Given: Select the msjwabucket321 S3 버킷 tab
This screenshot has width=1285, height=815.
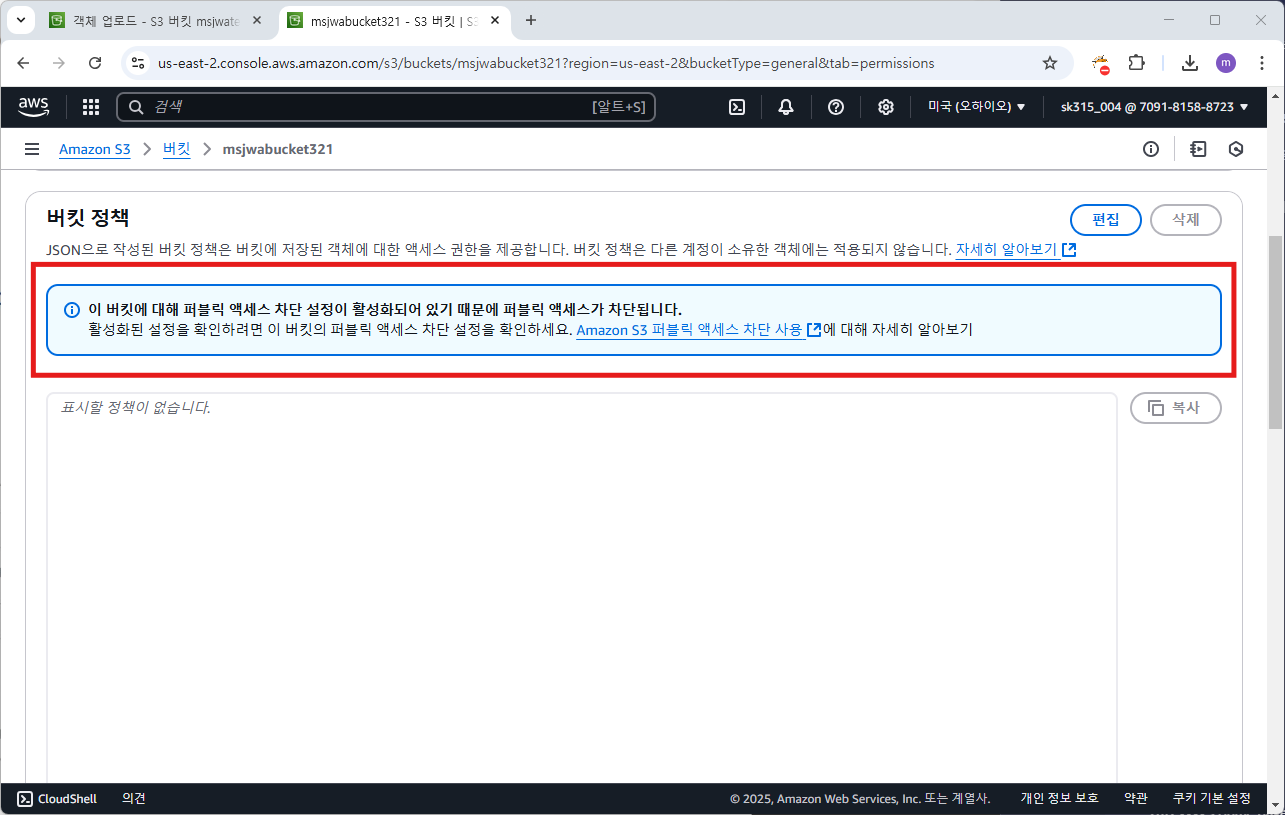Looking at the screenshot, I should [x=392, y=20].
